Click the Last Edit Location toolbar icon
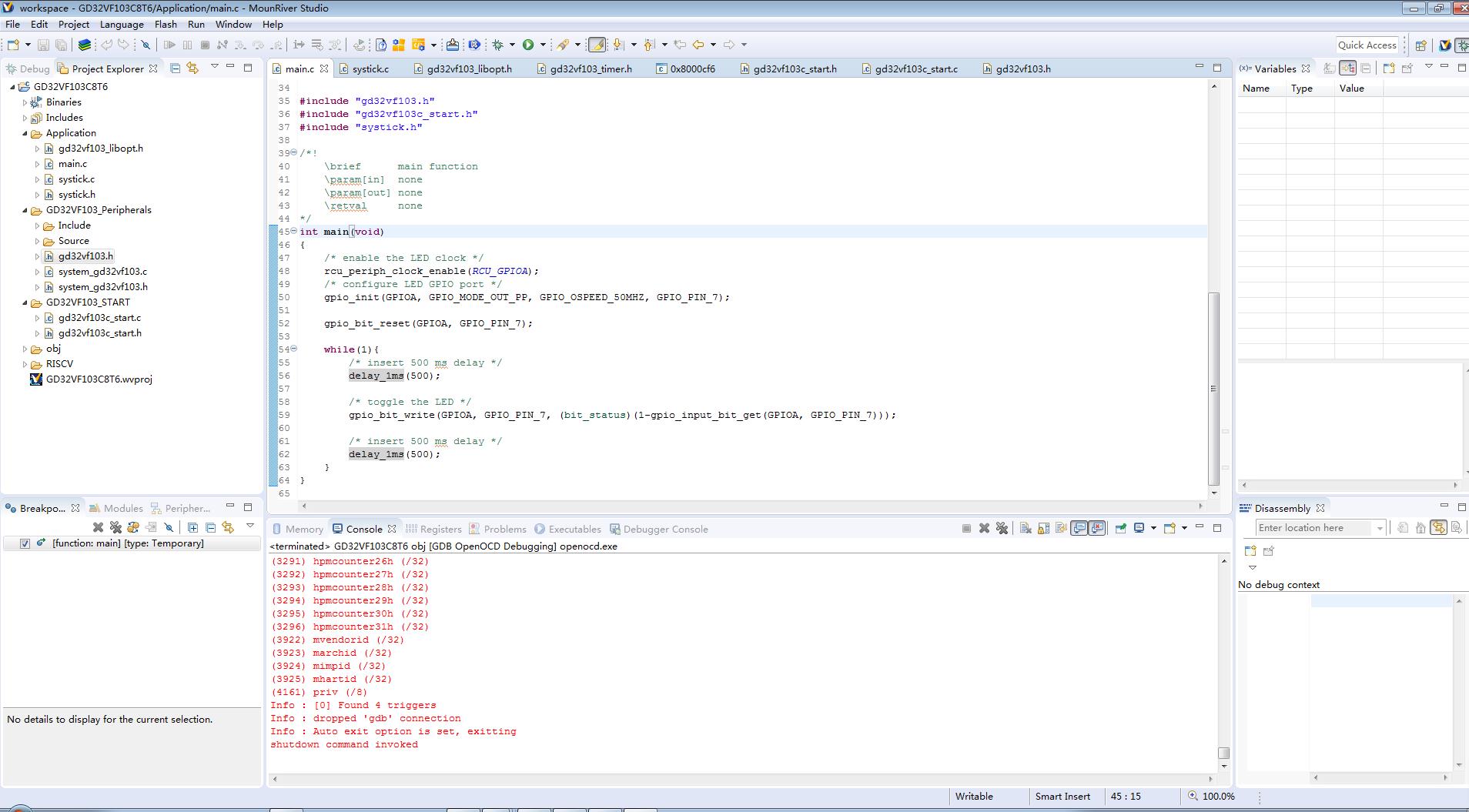1469x812 pixels. pyautogui.click(x=680, y=45)
